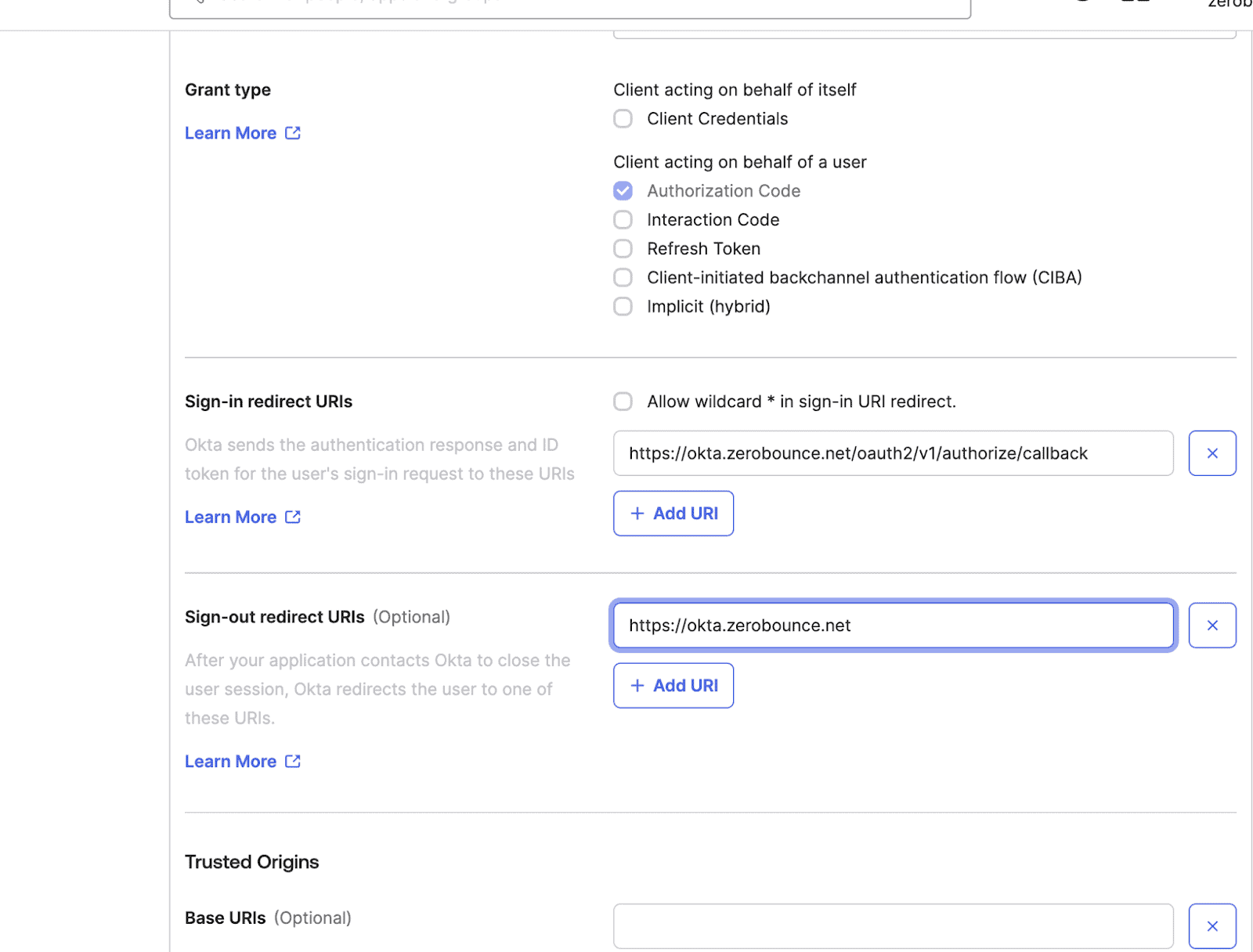Clear the Base URIs field with the X icon

pos(1212,925)
